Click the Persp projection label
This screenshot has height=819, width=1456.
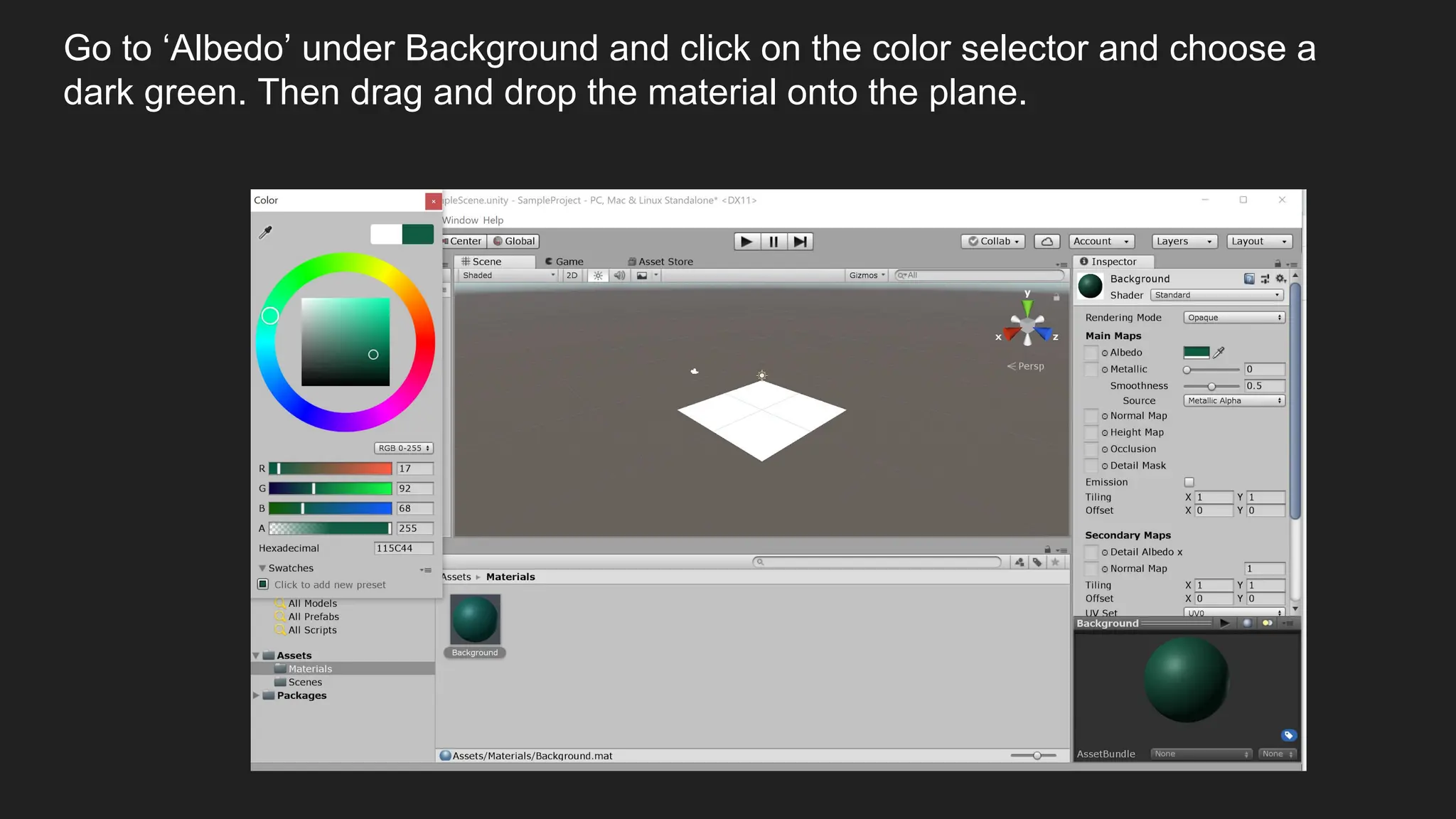click(x=1026, y=366)
